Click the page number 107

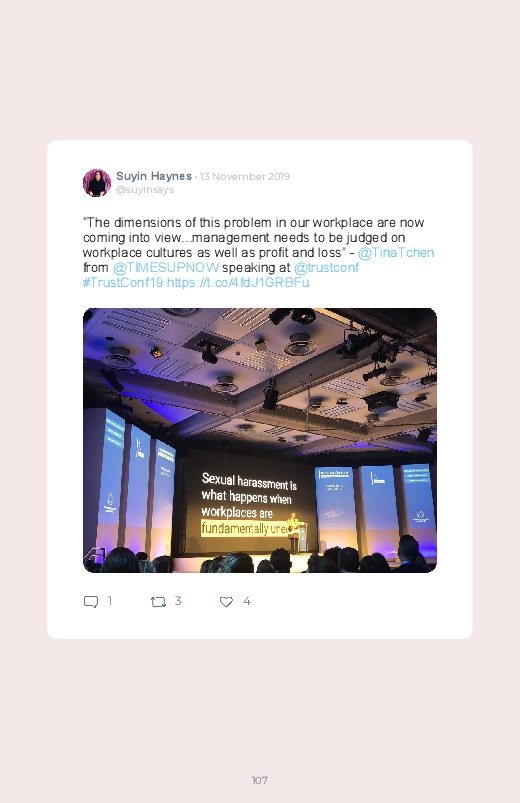(260, 780)
